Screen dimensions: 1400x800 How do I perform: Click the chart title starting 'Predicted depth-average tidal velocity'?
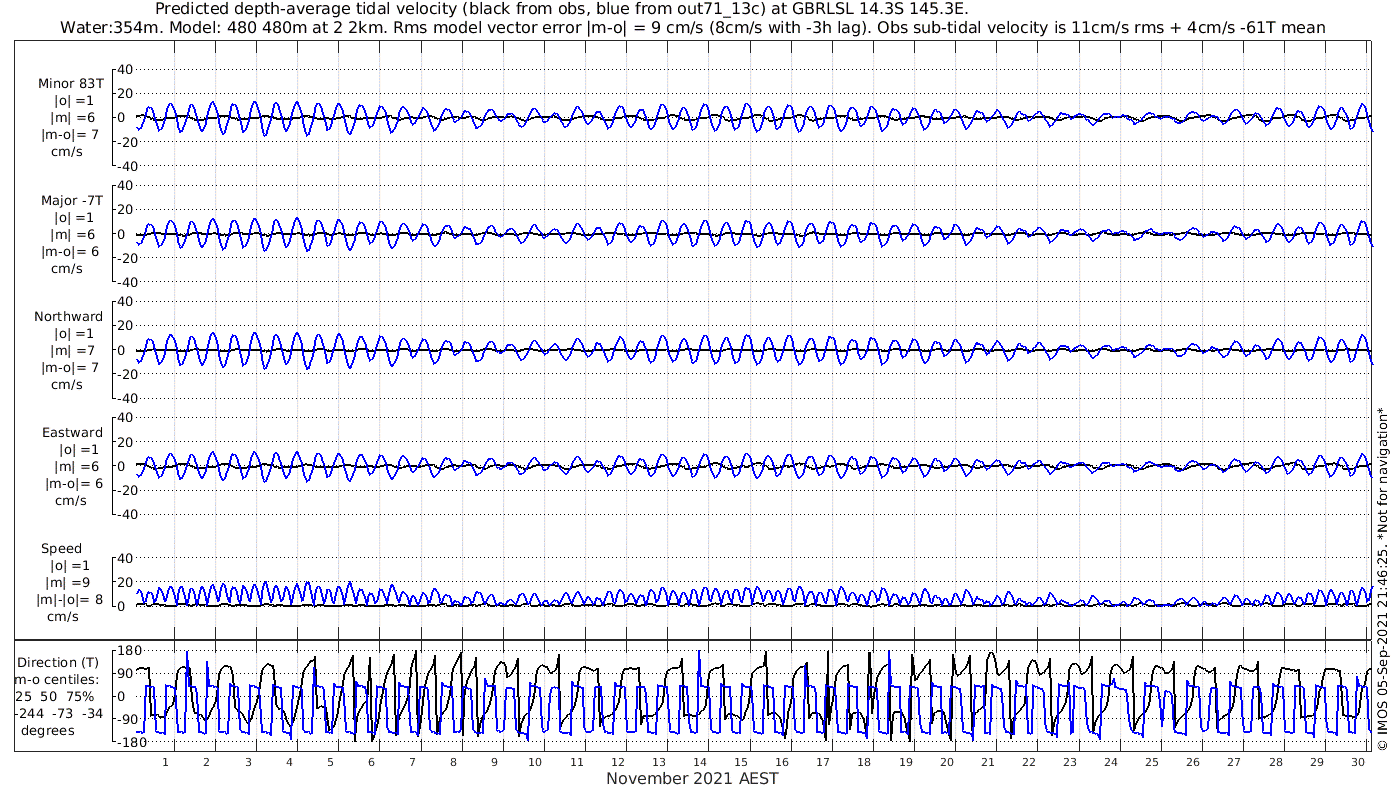[562, 9]
